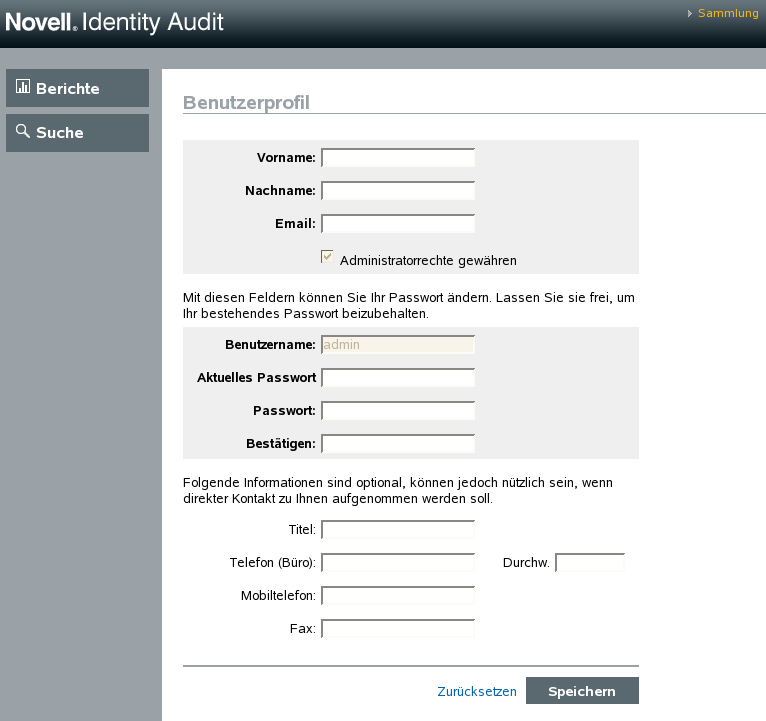Open the Sammlung link
The width and height of the screenshot is (766, 721).
(x=727, y=14)
